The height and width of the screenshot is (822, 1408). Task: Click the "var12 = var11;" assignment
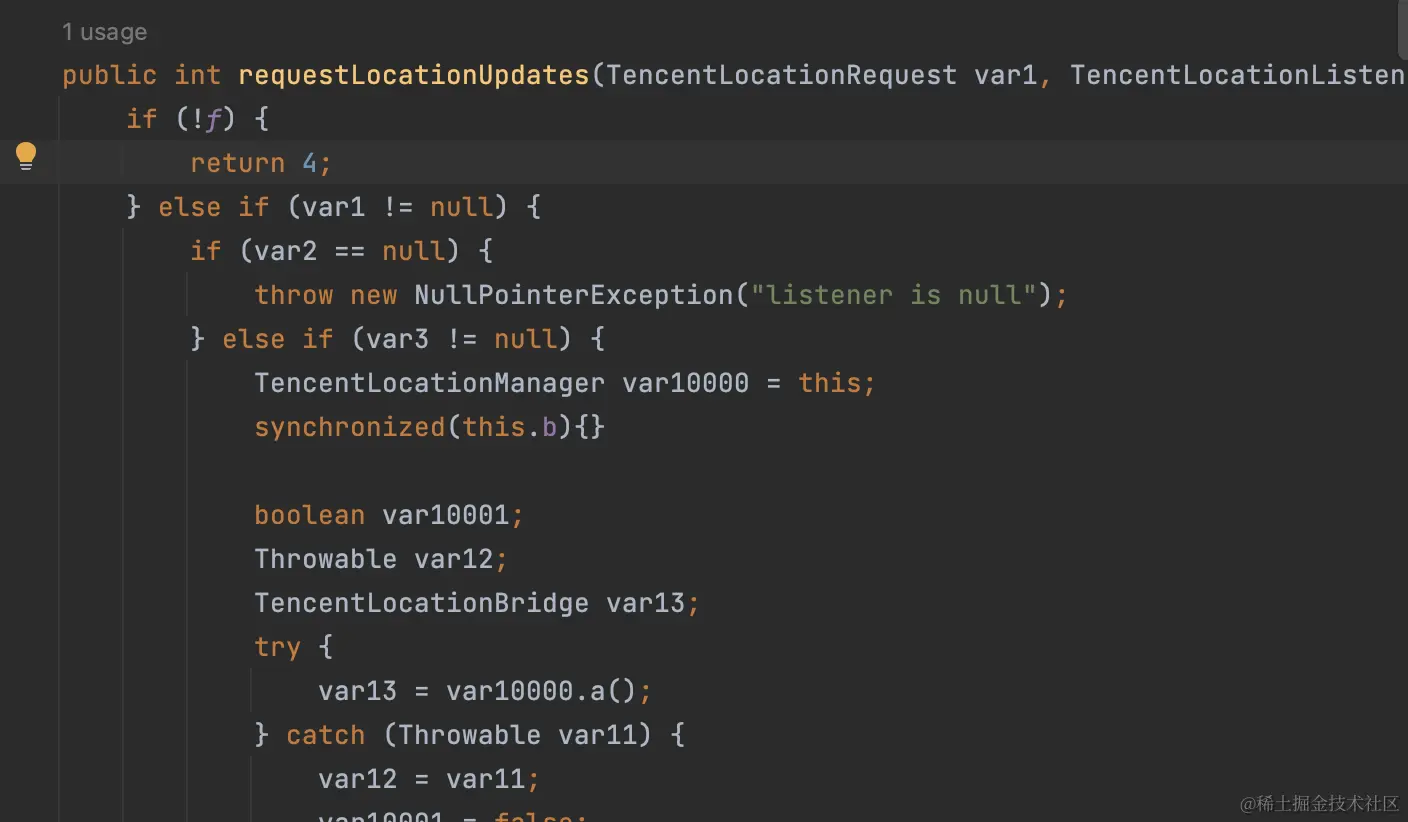click(x=430, y=779)
